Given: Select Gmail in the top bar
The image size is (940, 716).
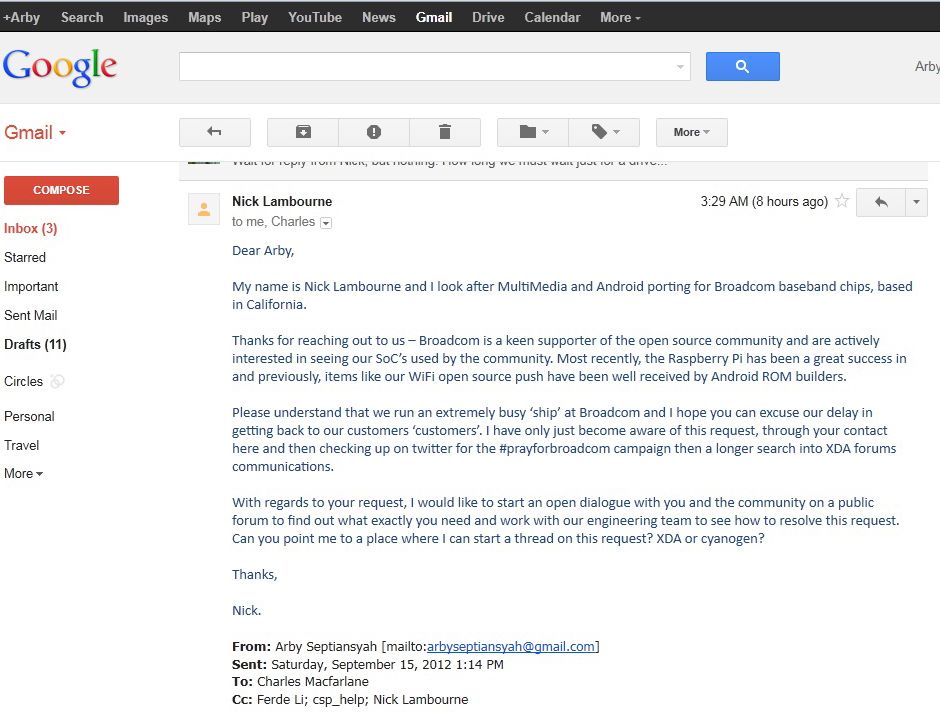Looking at the screenshot, I should pos(434,17).
